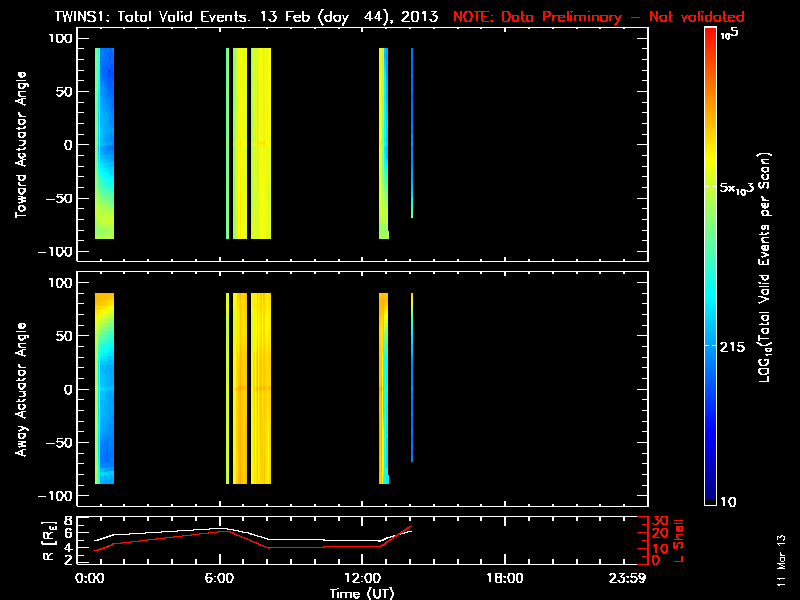Click the '11 Mar 13' date stamp
Image resolution: width=800 pixels, height=600 pixels.
point(780,567)
